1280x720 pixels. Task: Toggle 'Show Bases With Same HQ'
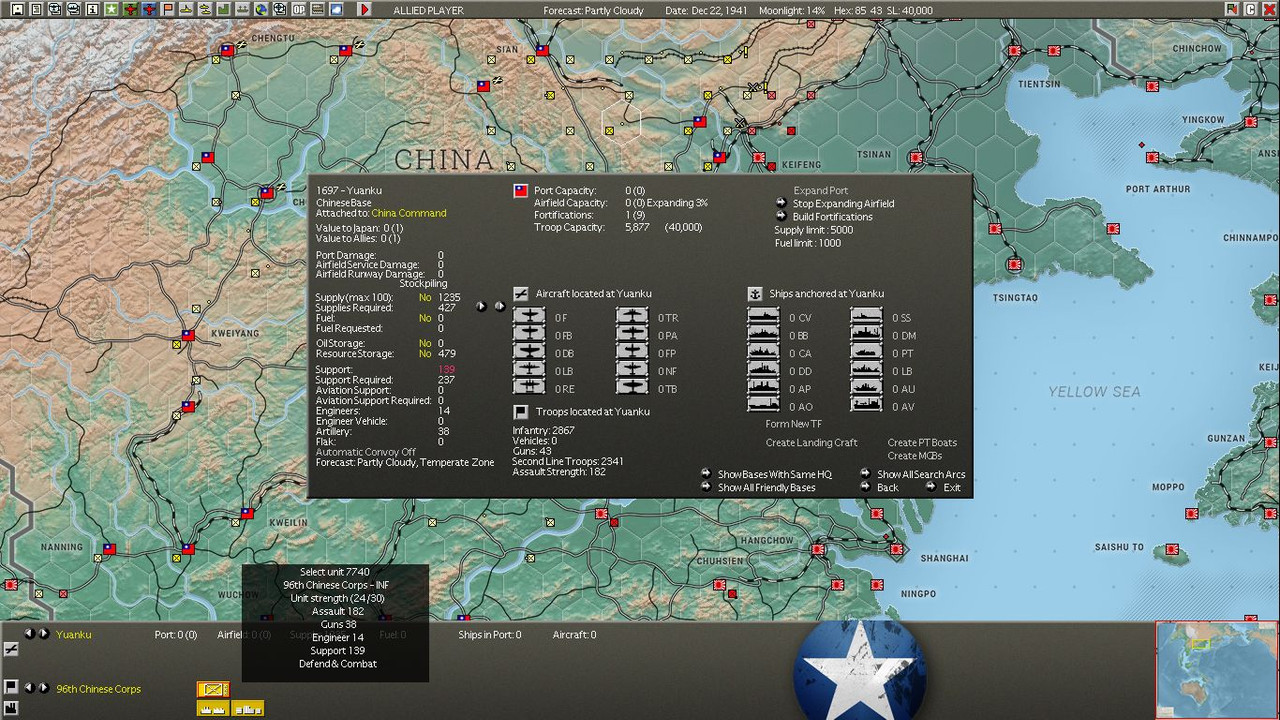[767, 474]
